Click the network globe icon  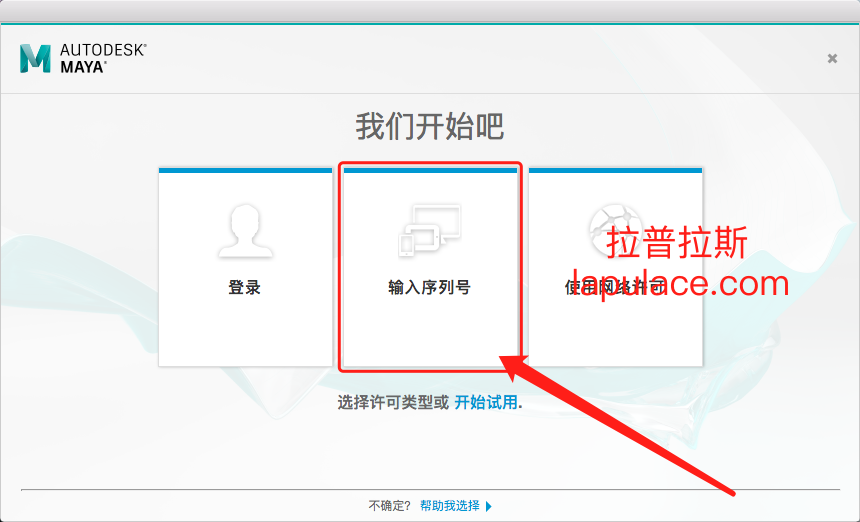pyautogui.click(x=615, y=230)
